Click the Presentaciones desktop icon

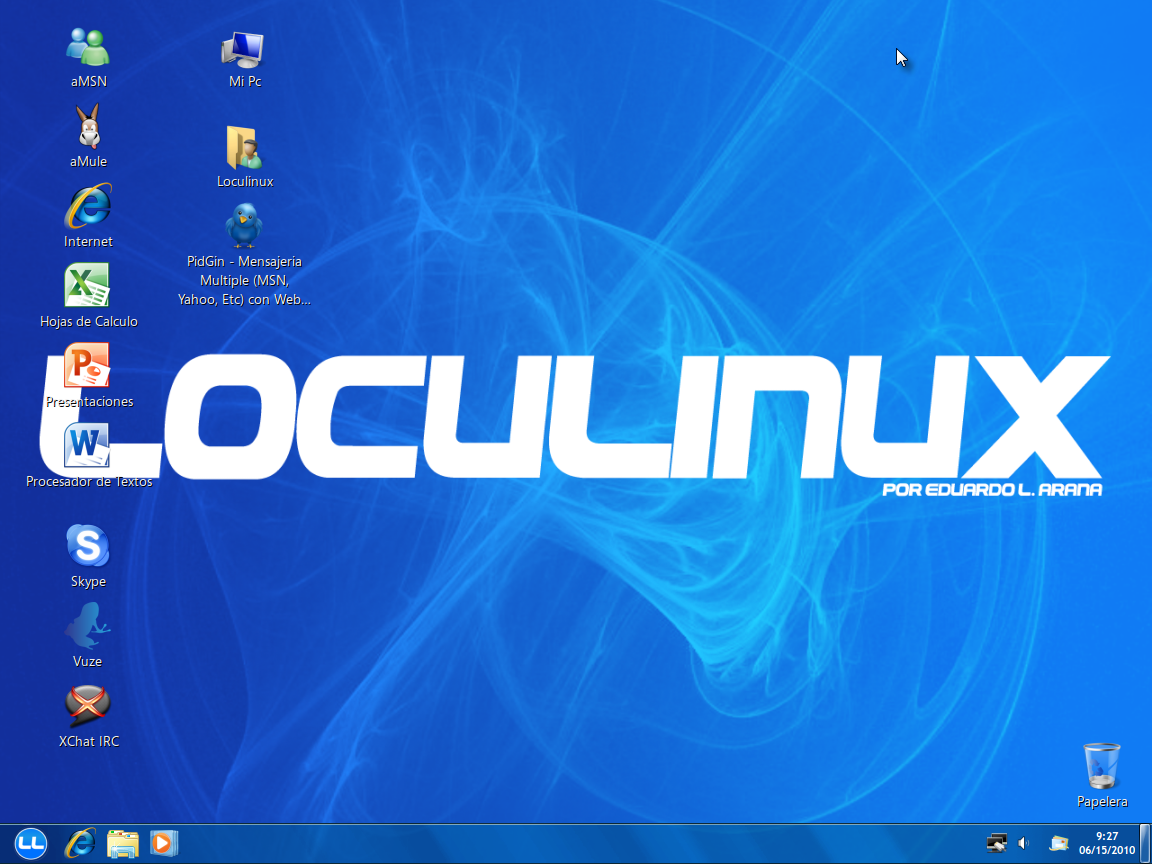[88, 367]
